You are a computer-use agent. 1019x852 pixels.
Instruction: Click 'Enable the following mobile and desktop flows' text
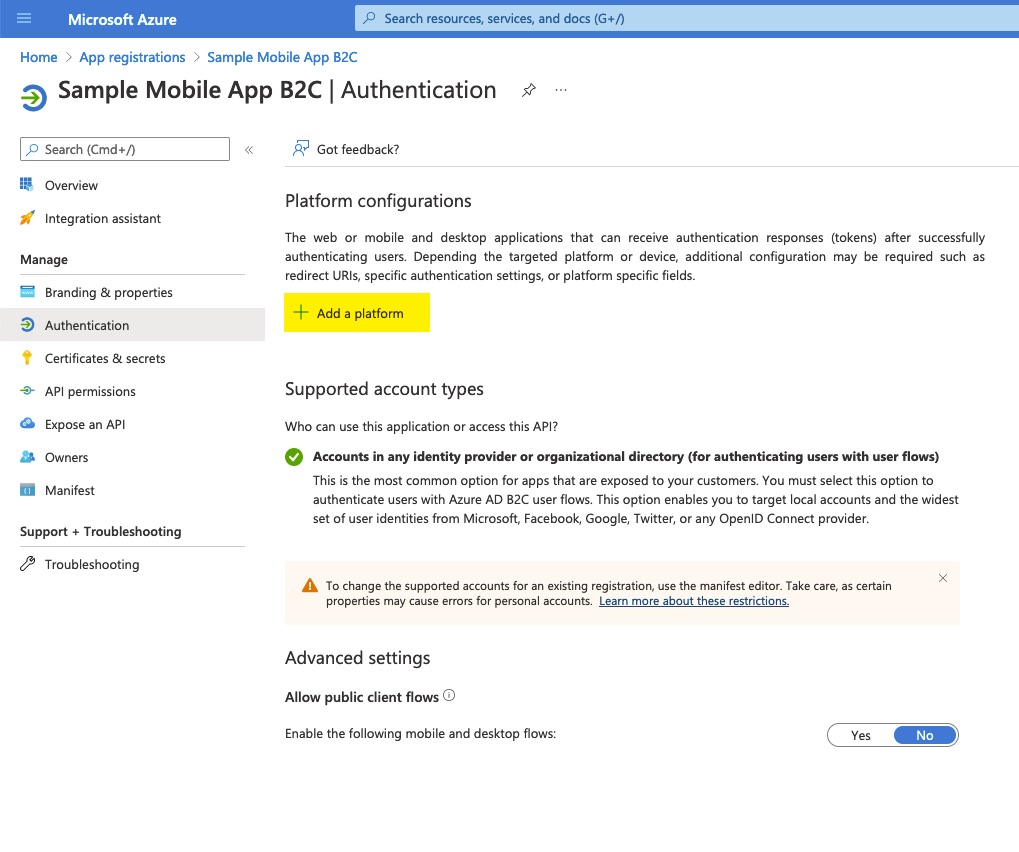point(420,734)
